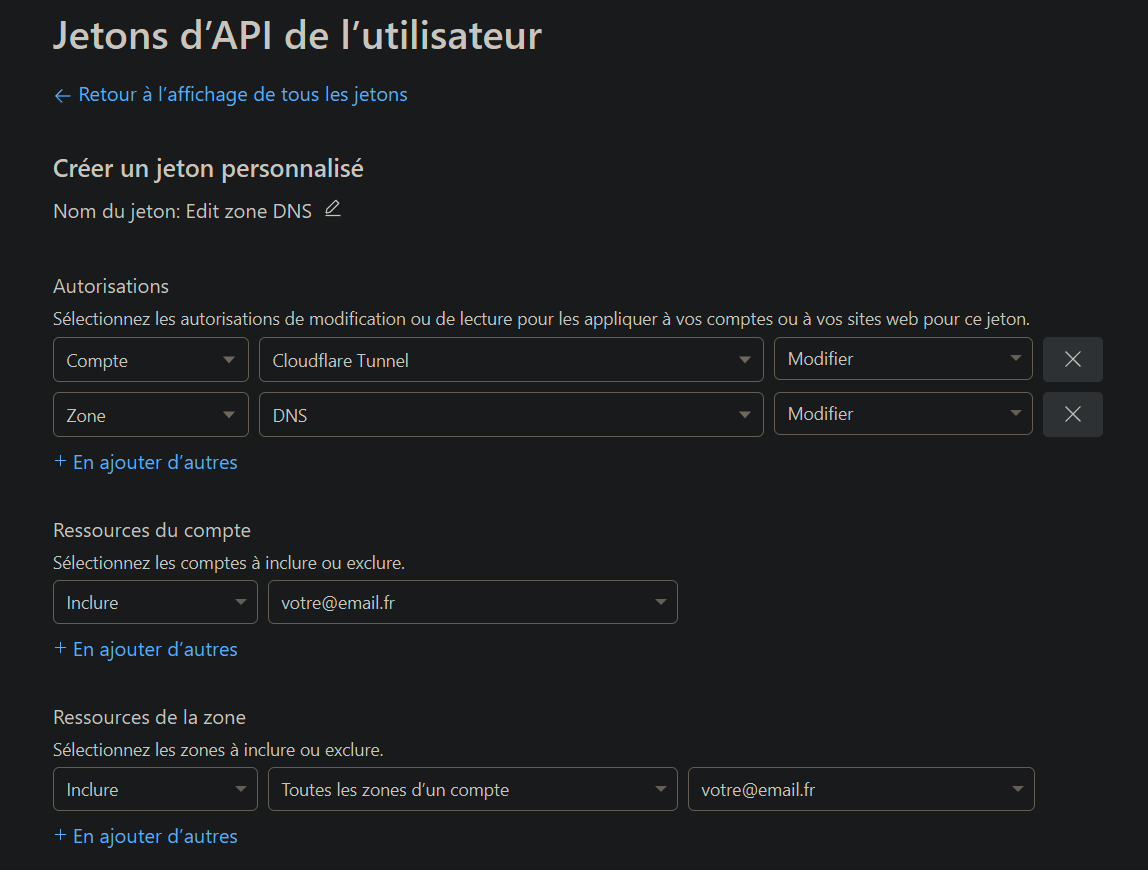Viewport: 1148px width, 870px height.
Task: Go back to the all tokens list link
Action: [x=242, y=95]
